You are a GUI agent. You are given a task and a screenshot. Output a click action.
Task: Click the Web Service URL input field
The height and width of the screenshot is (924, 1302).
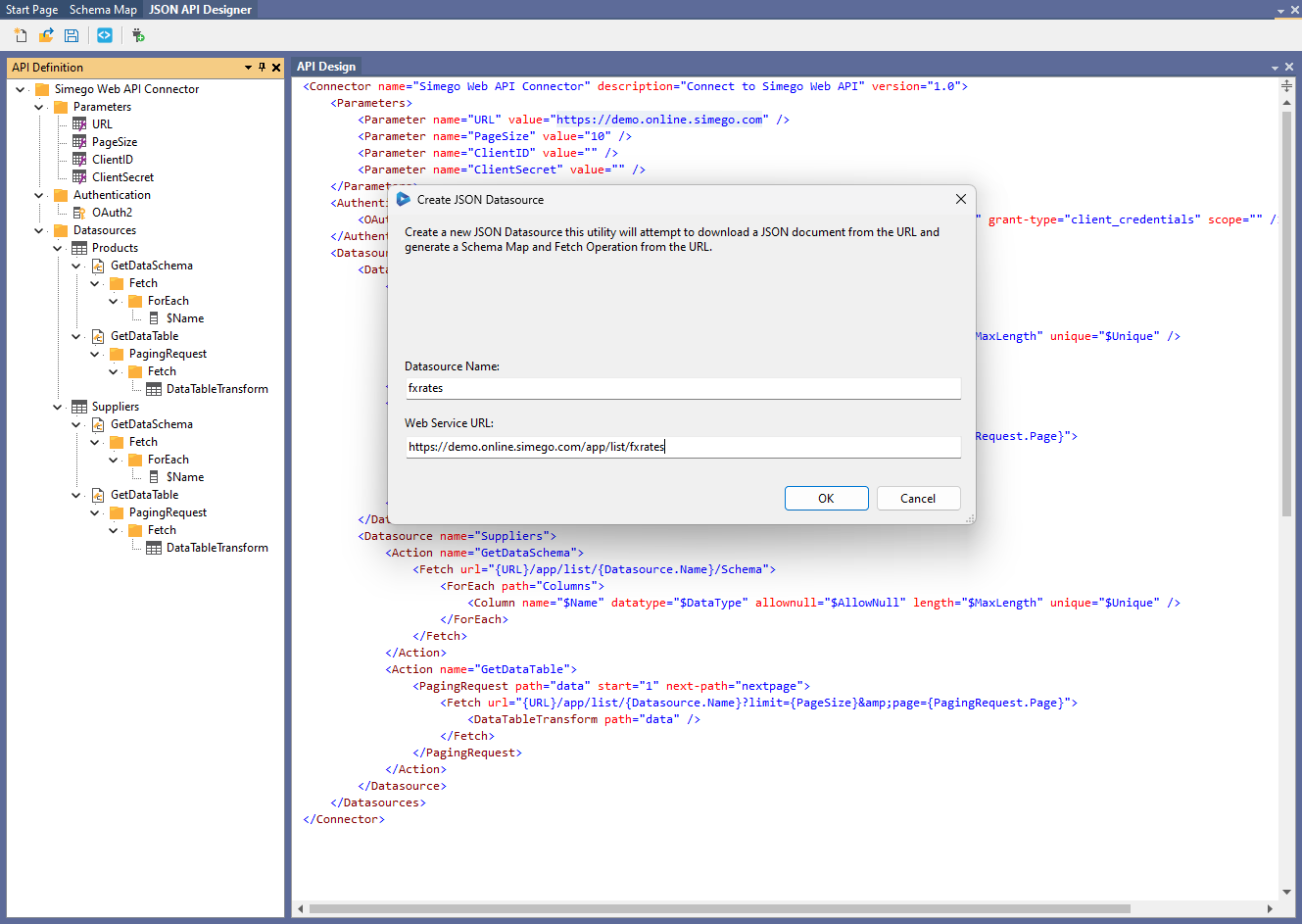point(683,447)
